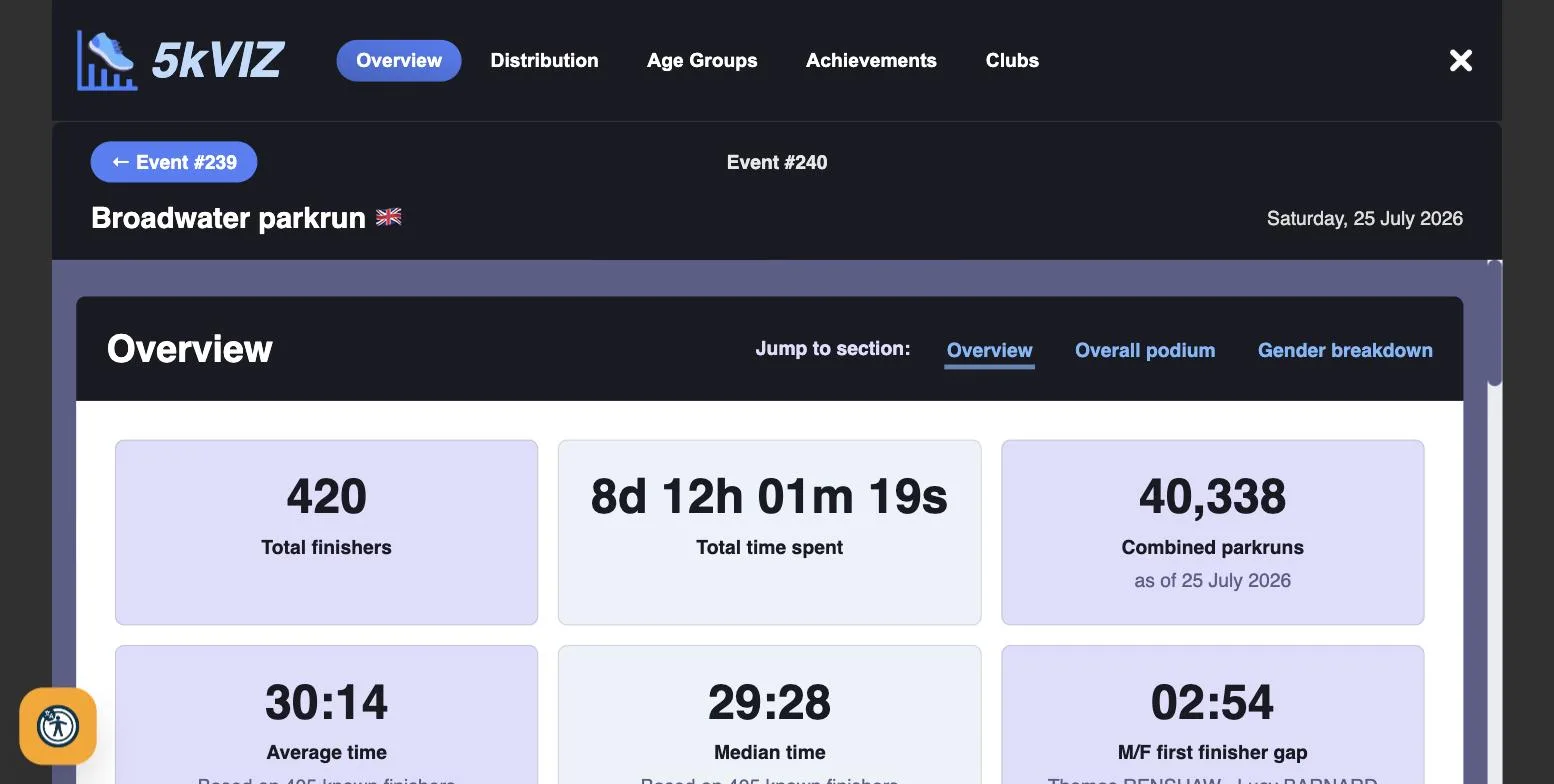Jump to the Overall podium section

(1145, 351)
